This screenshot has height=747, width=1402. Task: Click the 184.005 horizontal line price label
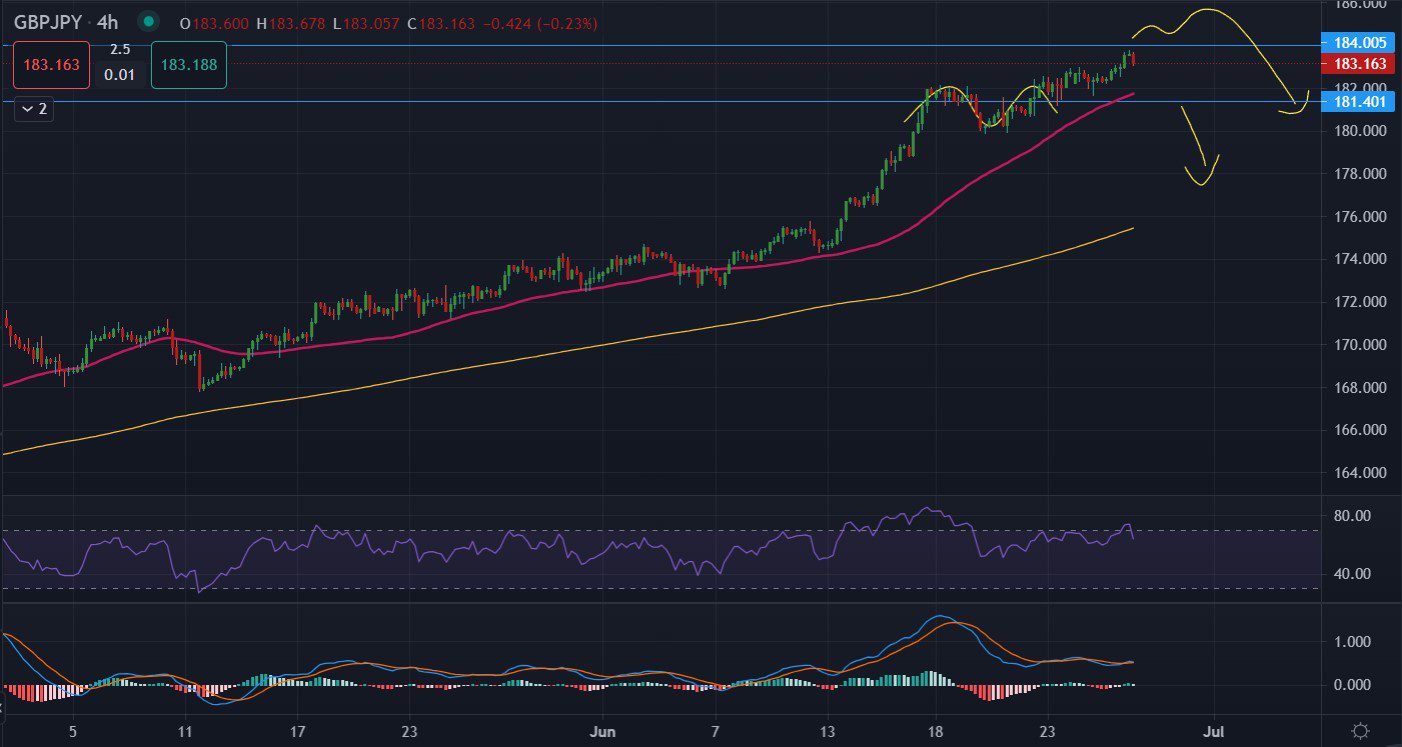[1360, 42]
